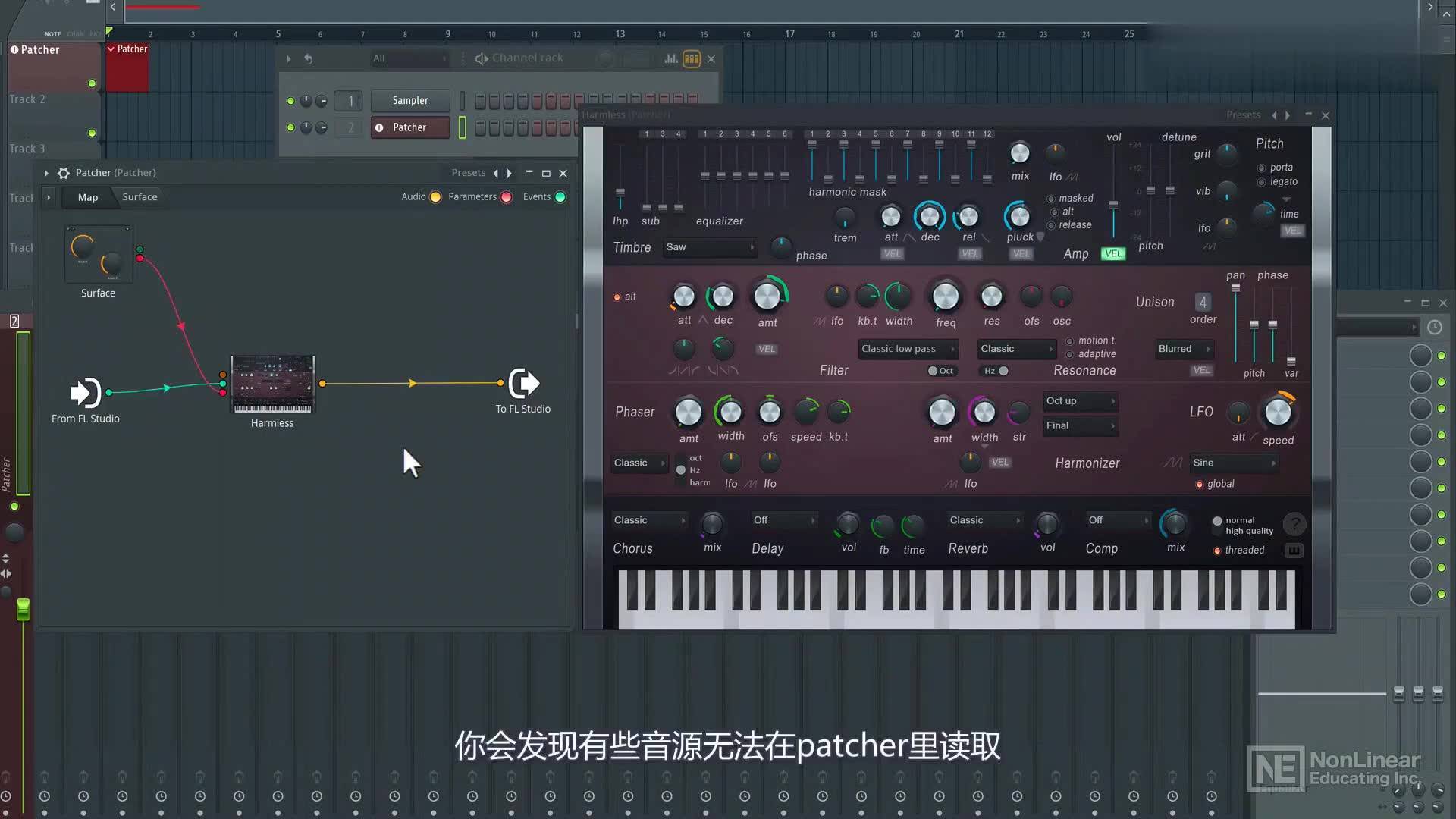Click the Harmless module in the Patcher map
Screen dimensions: 1456x819
pos(271,385)
